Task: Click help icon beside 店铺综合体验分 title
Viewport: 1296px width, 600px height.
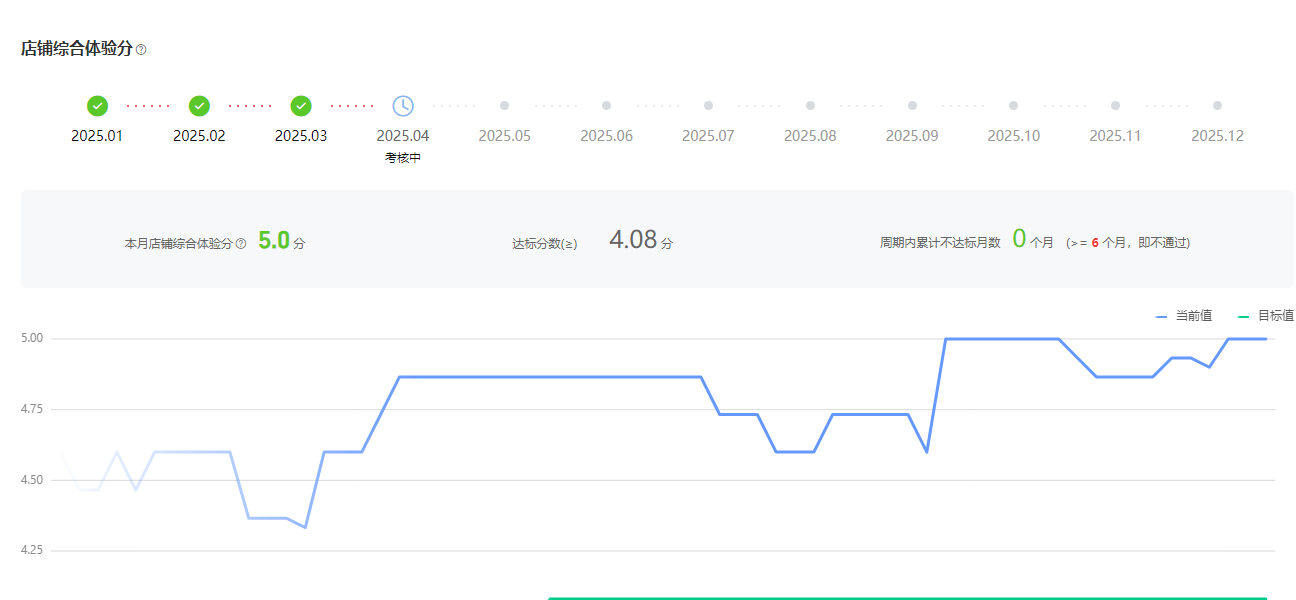Action: (x=141, y=50)
